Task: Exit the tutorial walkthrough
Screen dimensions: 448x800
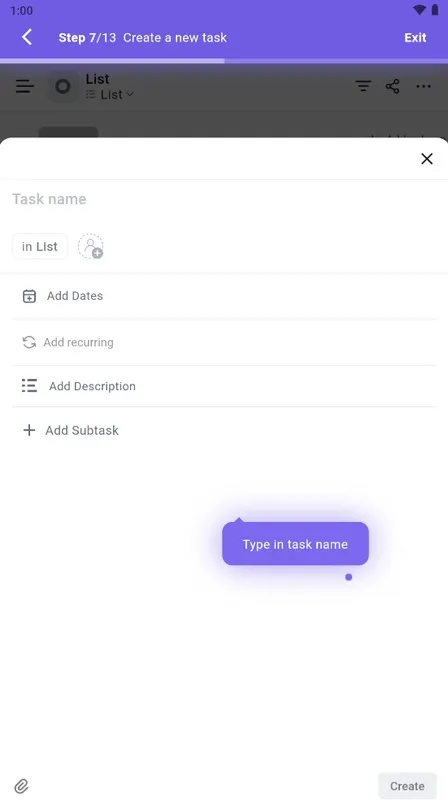Action: 415,38
